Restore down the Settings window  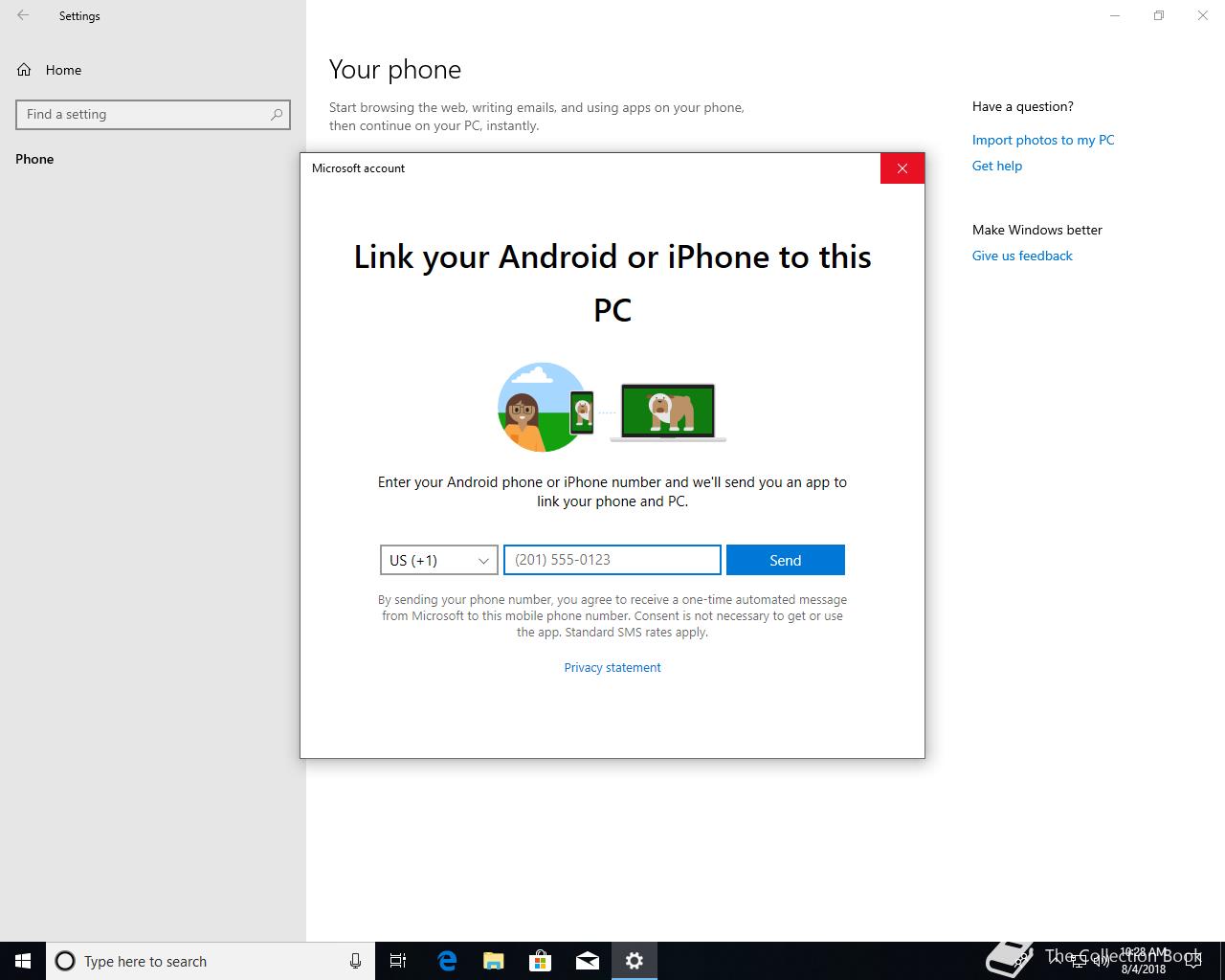tap(1159, 15)
